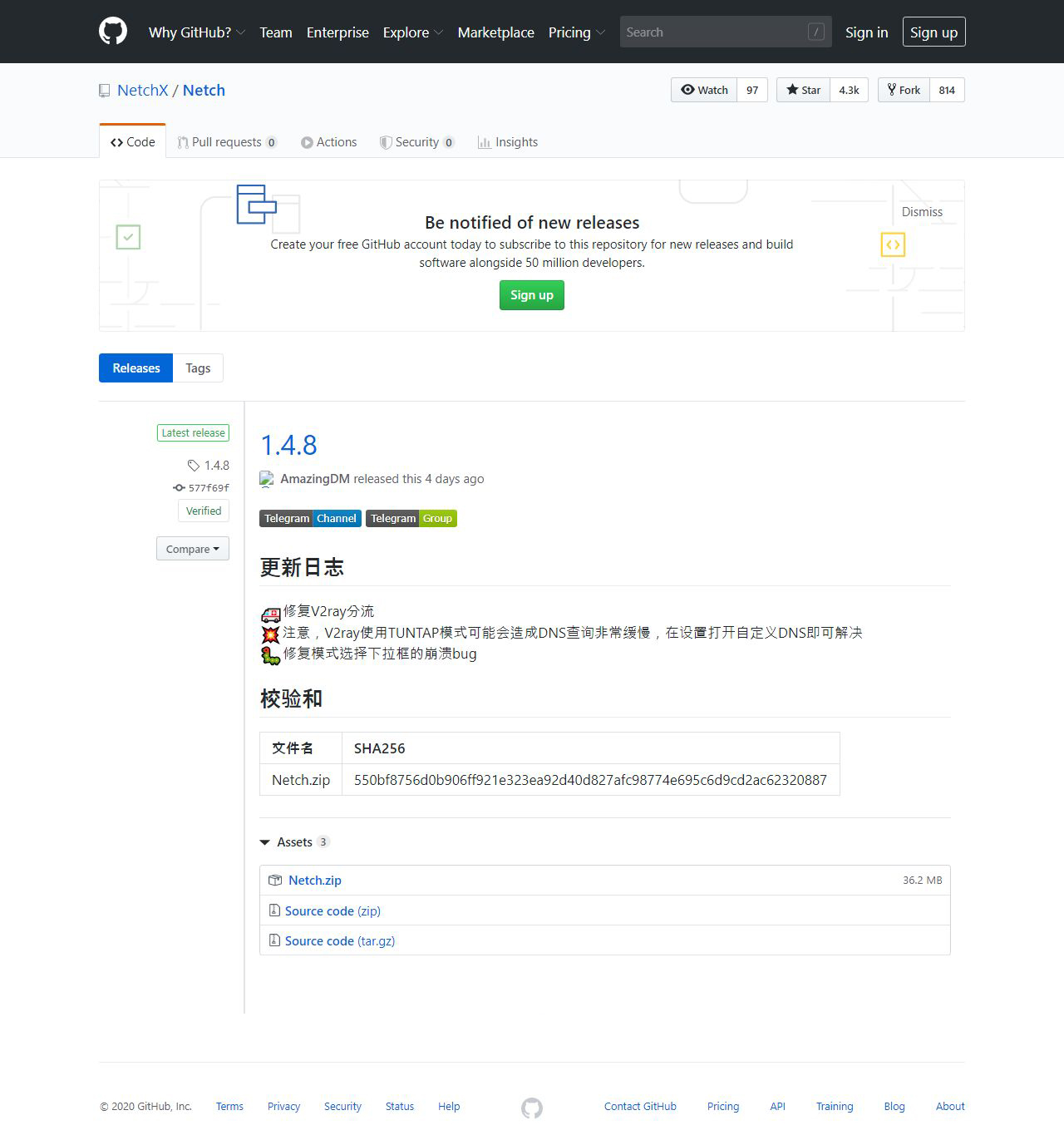Click the AmazingDM avatar image

[267, 479]
